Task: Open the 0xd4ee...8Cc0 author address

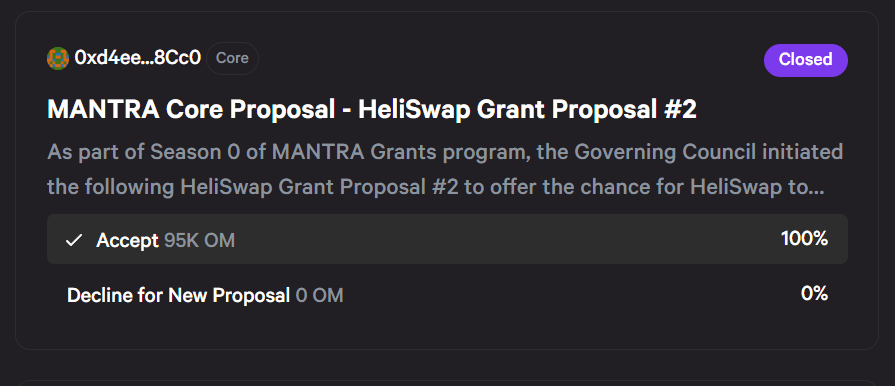Action: (138, 58)
